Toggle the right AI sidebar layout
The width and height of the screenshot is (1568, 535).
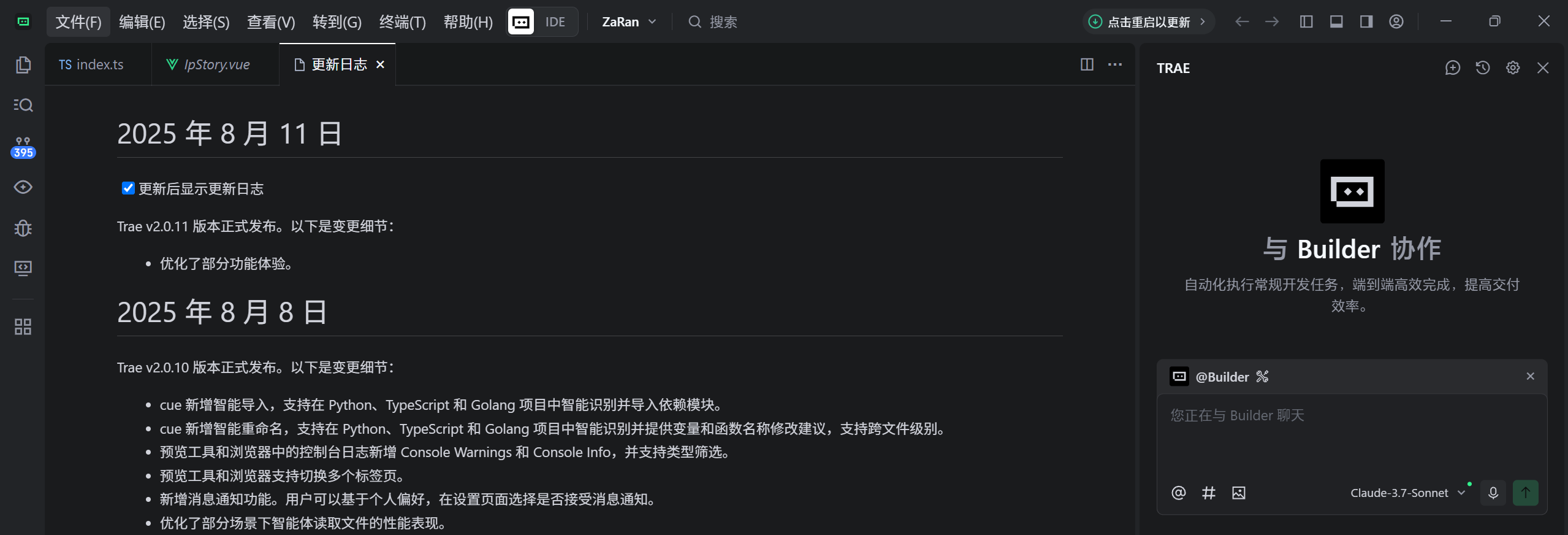click(1366, 21)
